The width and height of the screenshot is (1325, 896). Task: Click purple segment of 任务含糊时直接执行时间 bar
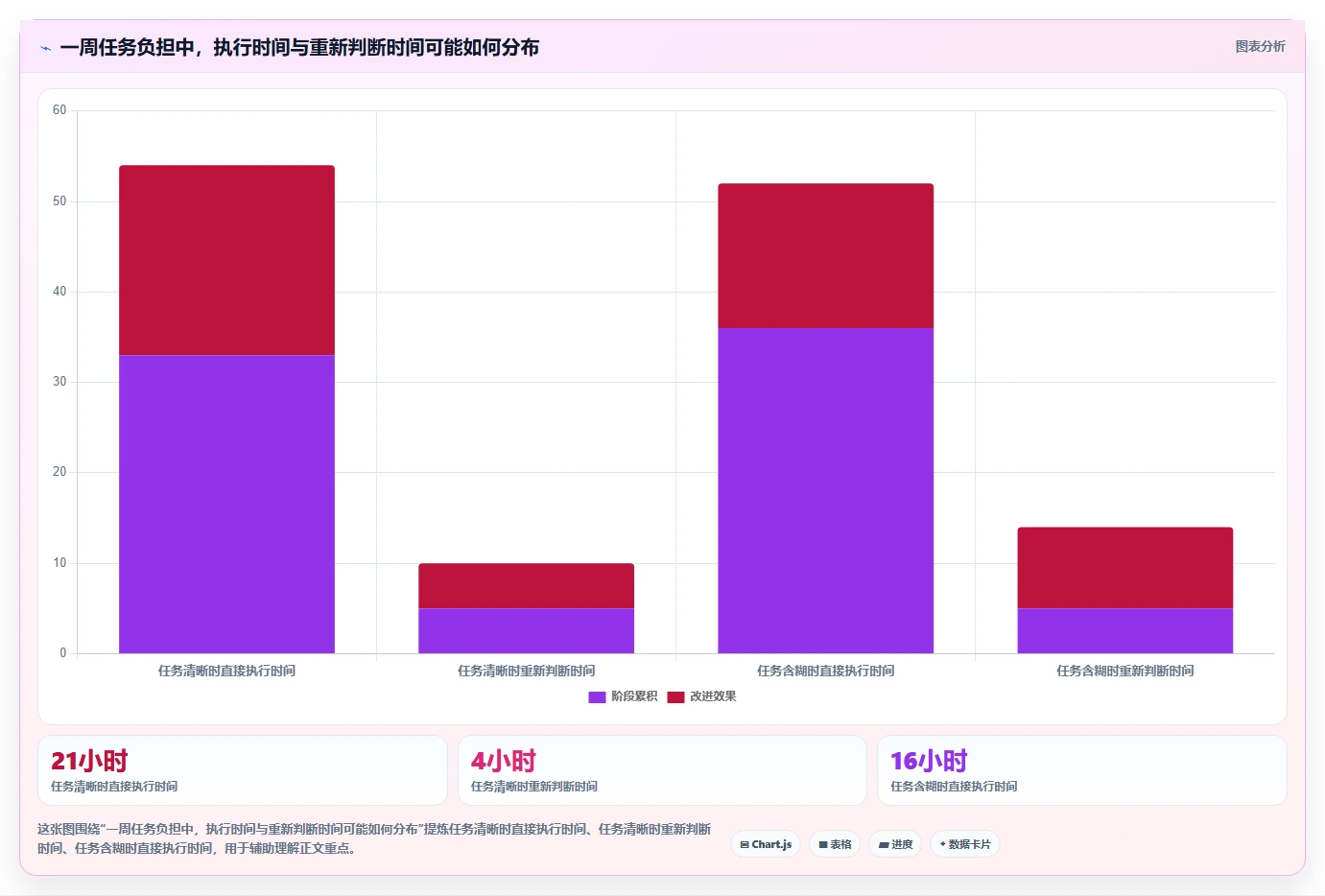(825, 491)
